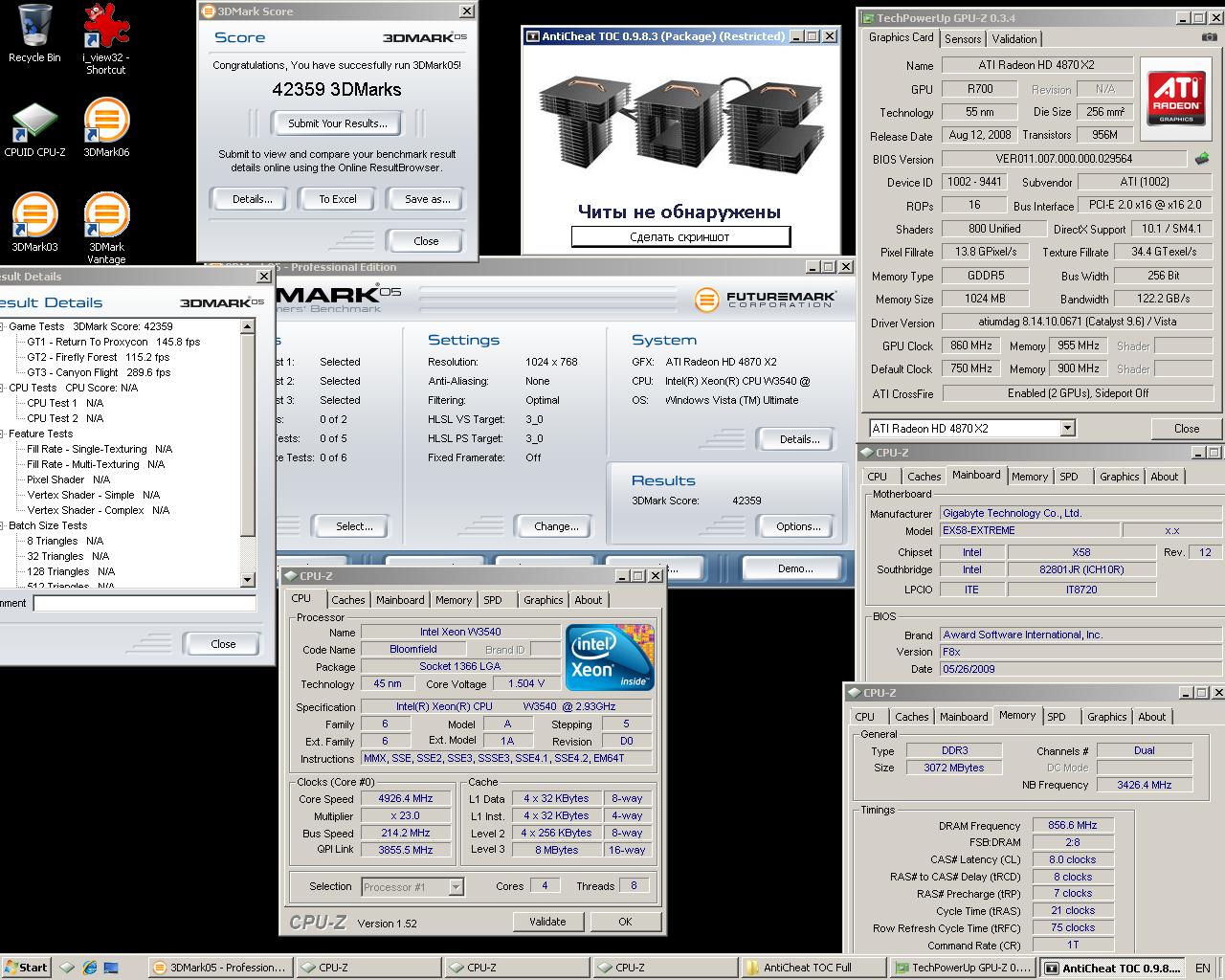Switch to the 3DMark05 Professional taskbar item
1225x980 pixels.
click(x=219, y=968)
